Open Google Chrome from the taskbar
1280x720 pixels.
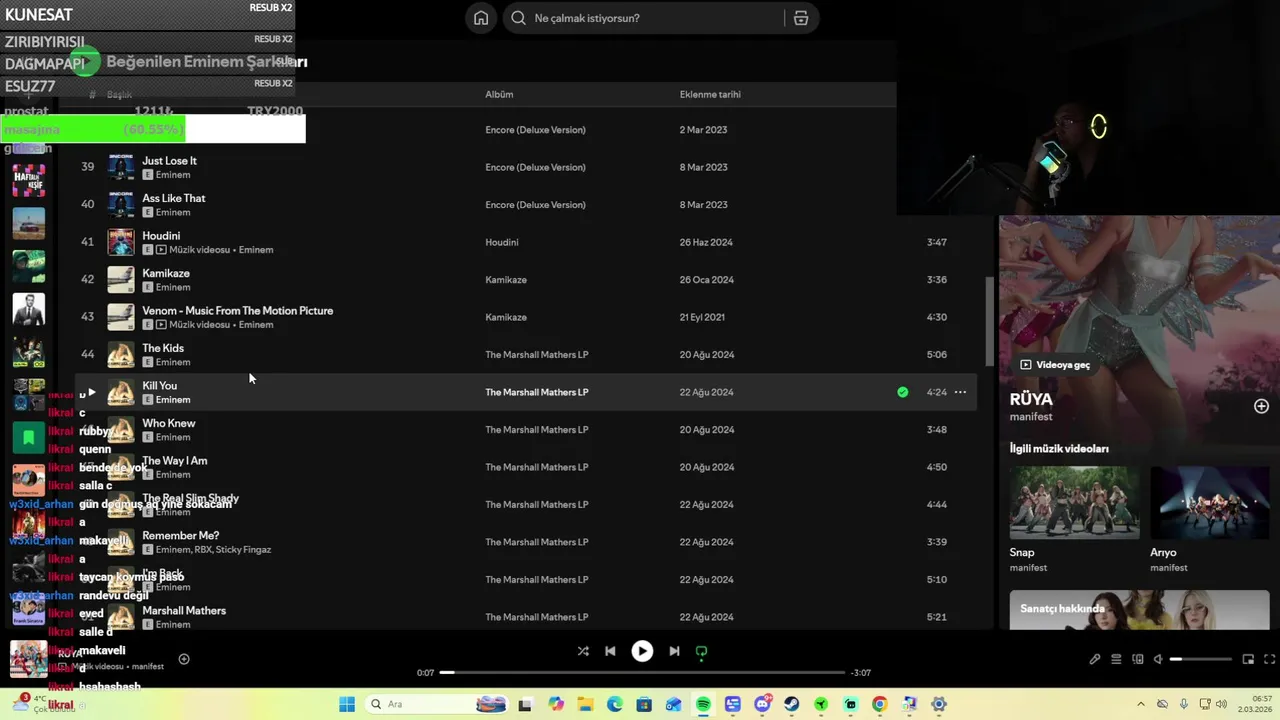(x=879, y=704)
